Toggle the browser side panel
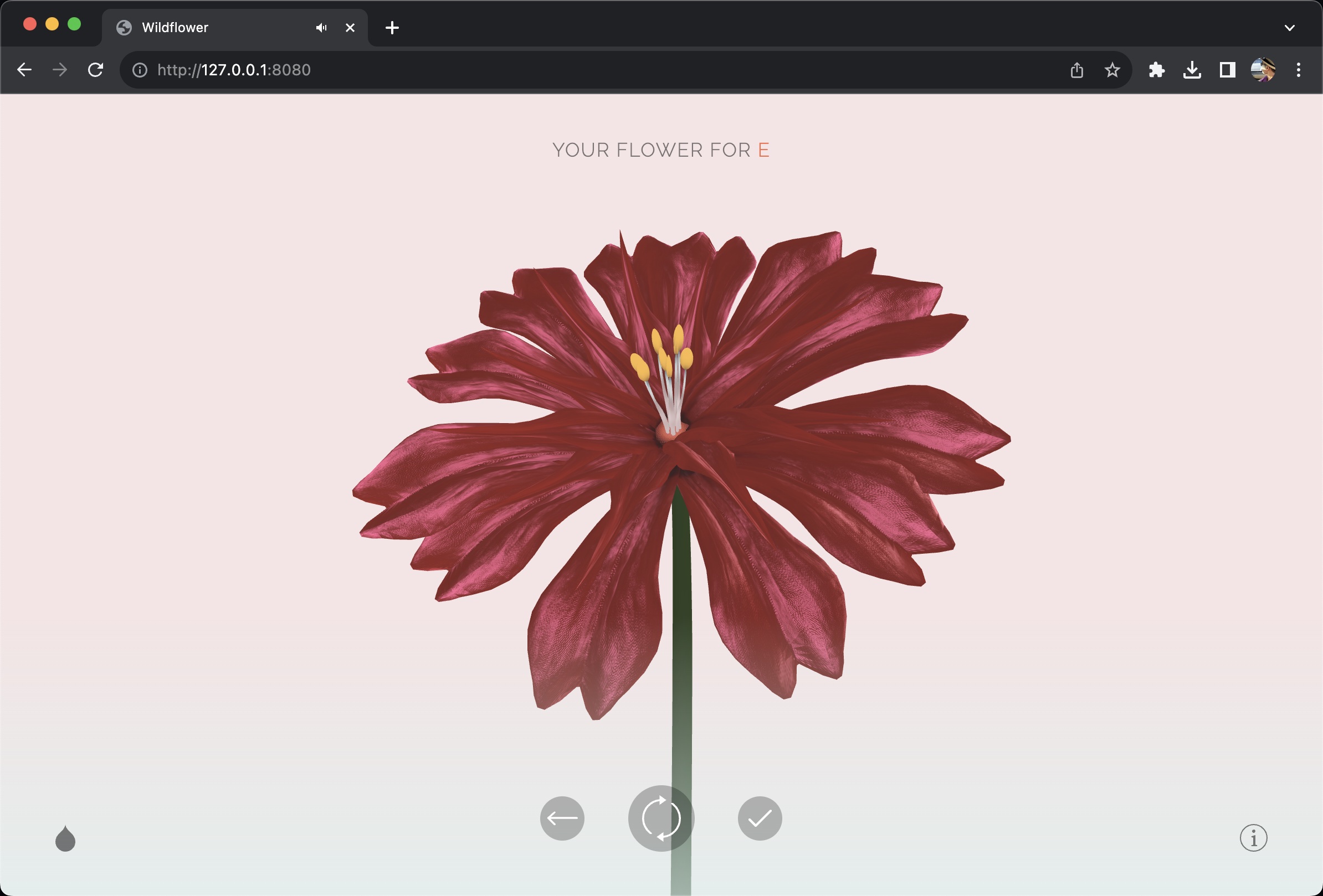The image size is (1323, 896). (1227, 70)
